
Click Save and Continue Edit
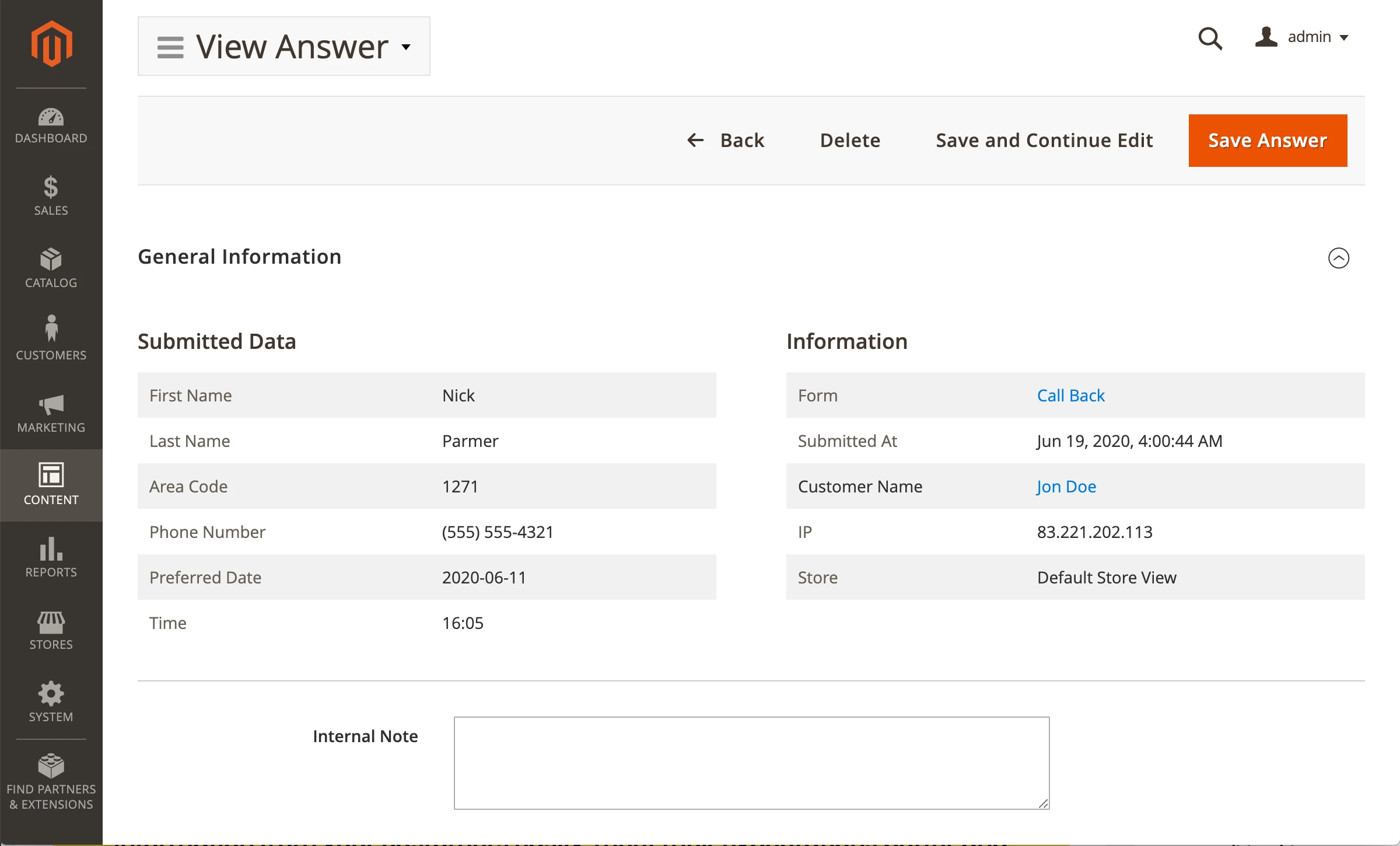(1044, 141)
